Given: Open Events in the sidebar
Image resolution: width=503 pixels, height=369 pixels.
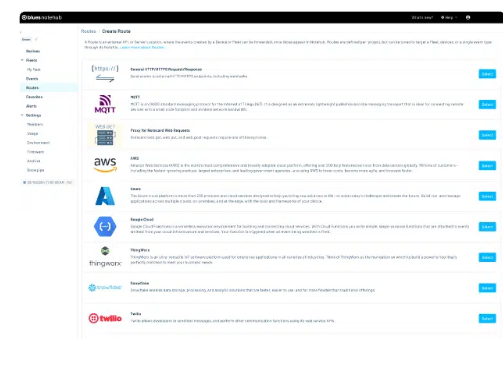Looking at the screenshot, I should point(32,78).
